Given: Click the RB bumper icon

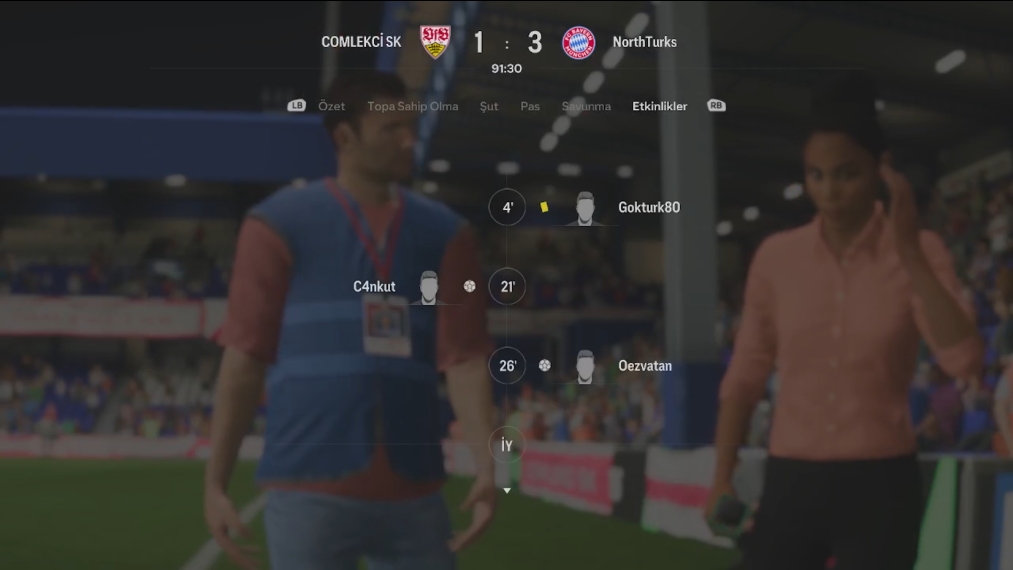Looking at the screenshot, I should point(716,105).
